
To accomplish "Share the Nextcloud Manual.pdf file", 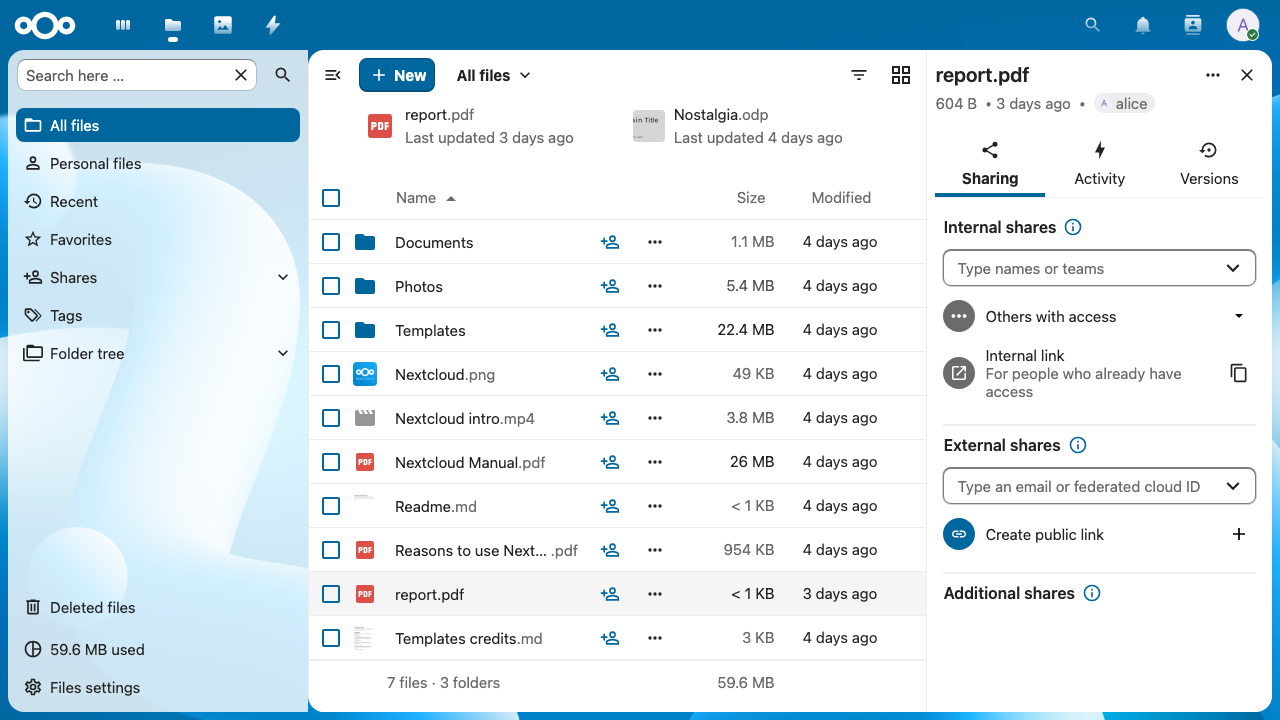I will 610,462.
